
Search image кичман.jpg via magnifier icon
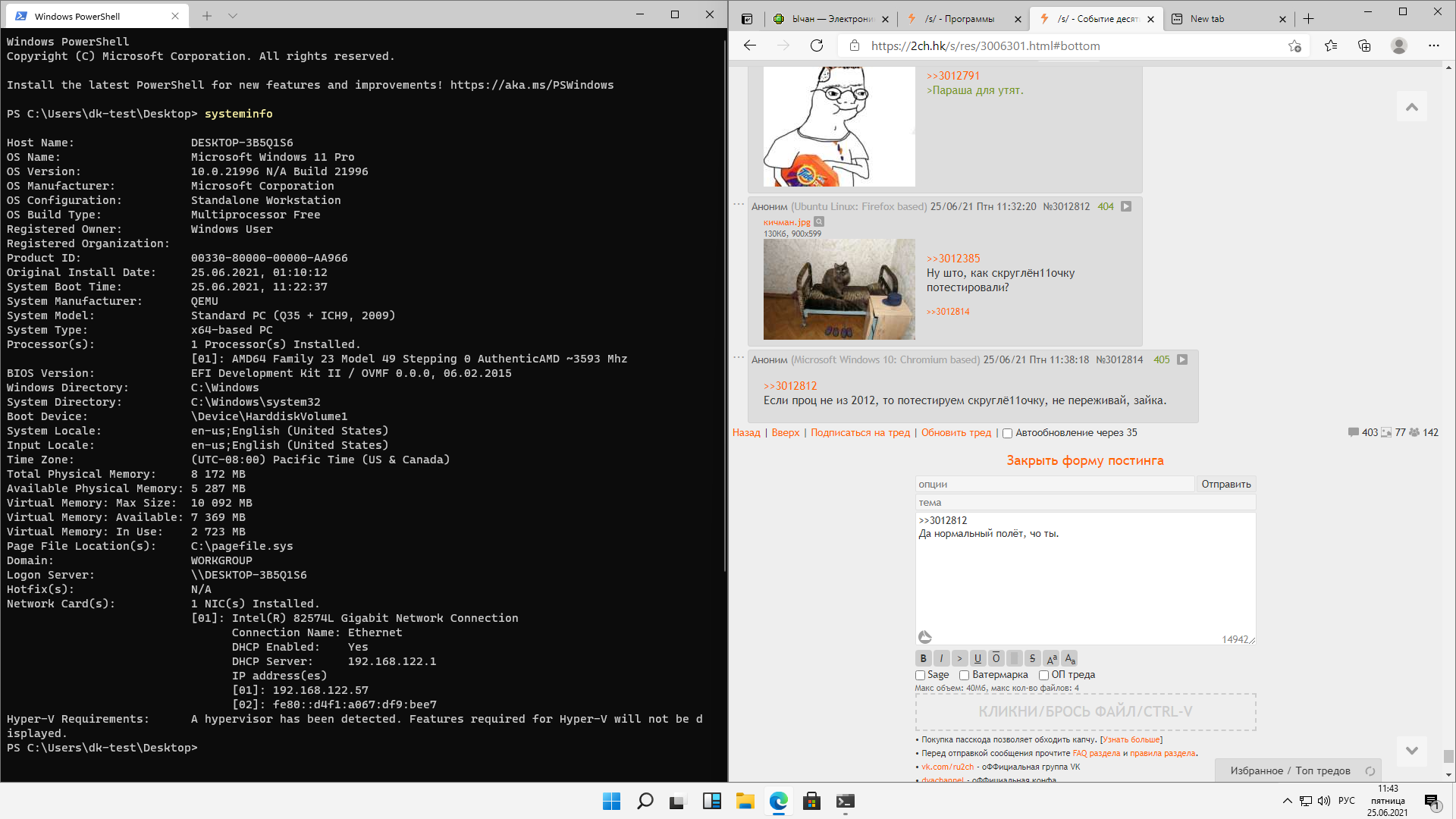pos(819,222)
